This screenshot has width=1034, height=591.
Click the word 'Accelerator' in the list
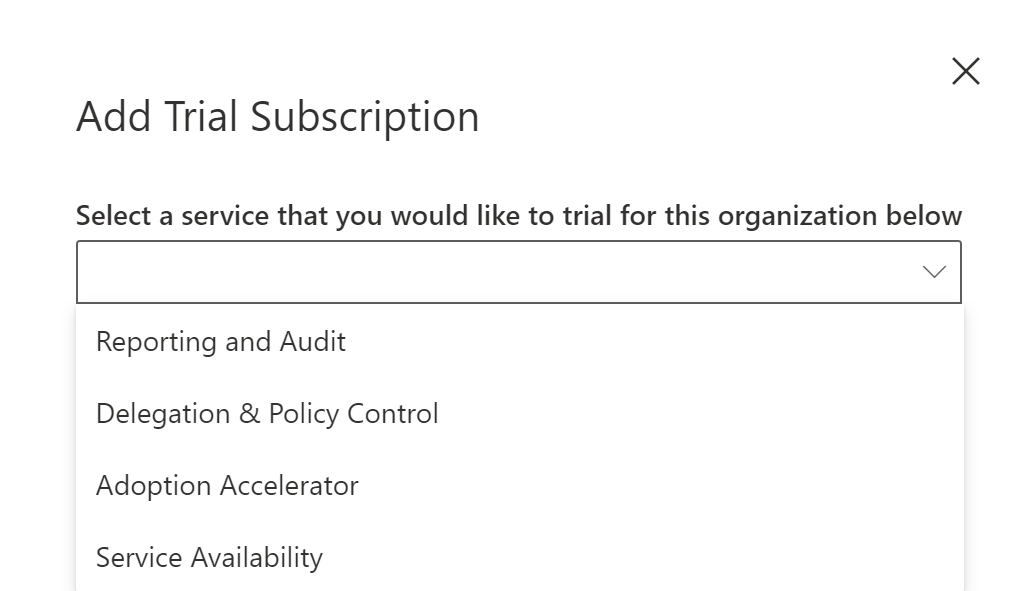click(x=289, y=486)
